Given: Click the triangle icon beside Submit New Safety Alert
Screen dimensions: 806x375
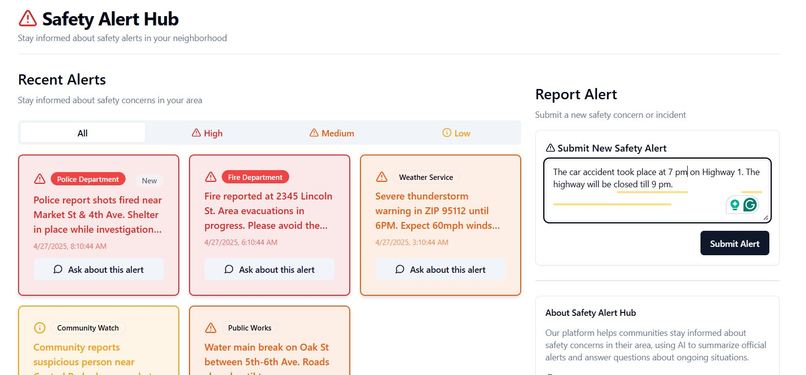Looking at the screenshot, I should (x=550, y=148).
